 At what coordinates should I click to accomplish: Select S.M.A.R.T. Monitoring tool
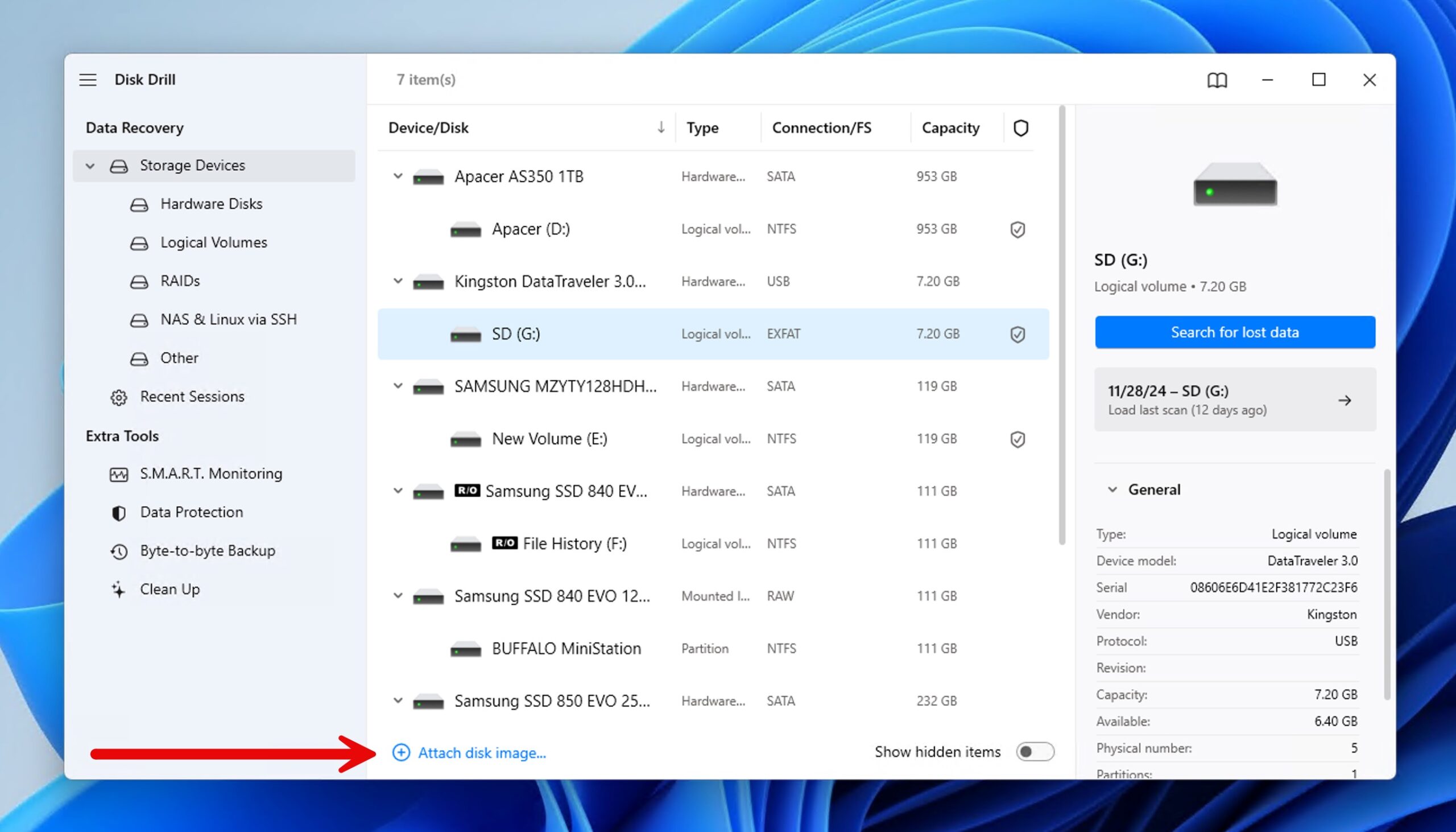[210, 473]
